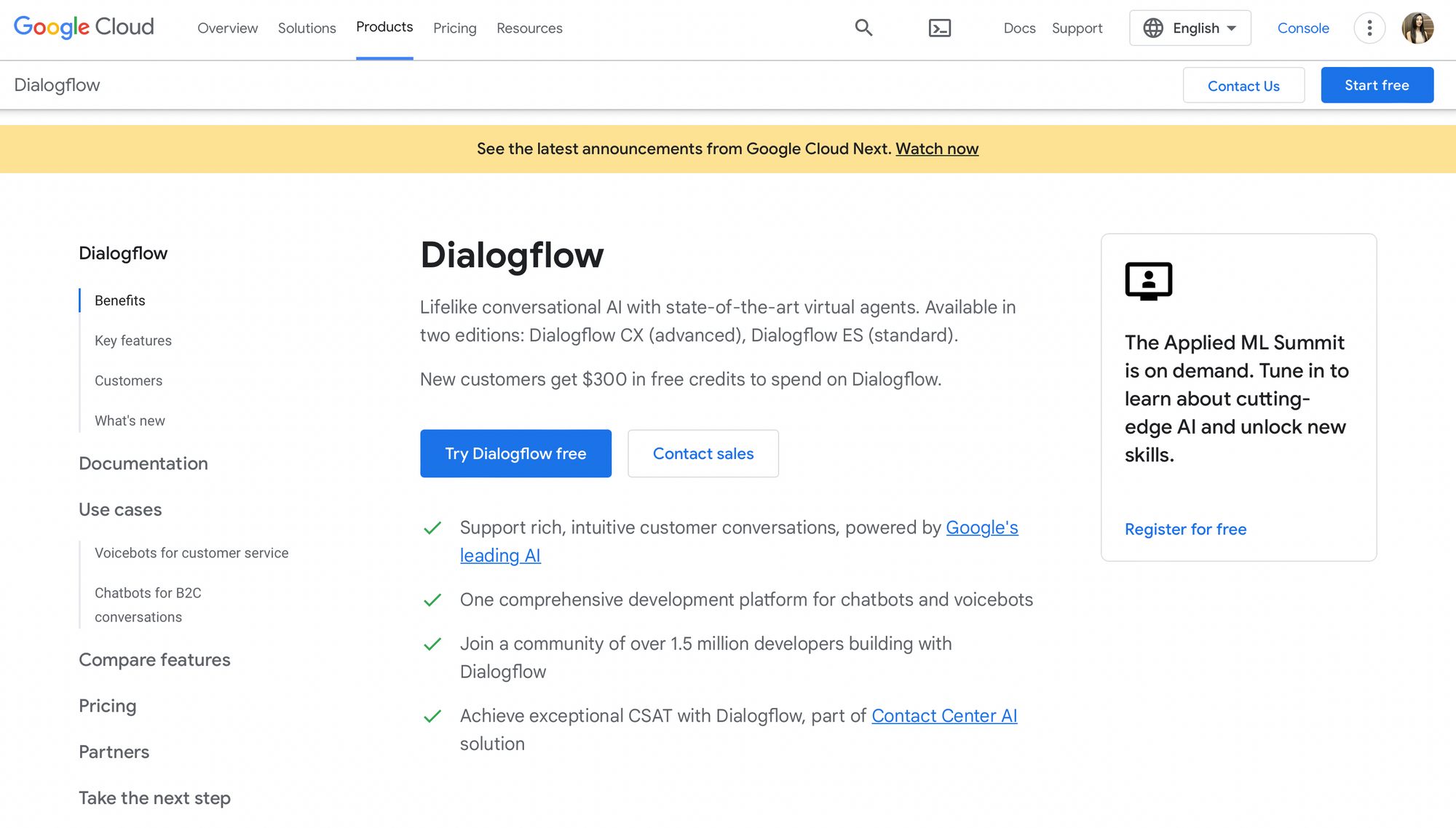The image size is (1456, 828).
Task: Click the Watch now announcement link
Action: (936, 149)
